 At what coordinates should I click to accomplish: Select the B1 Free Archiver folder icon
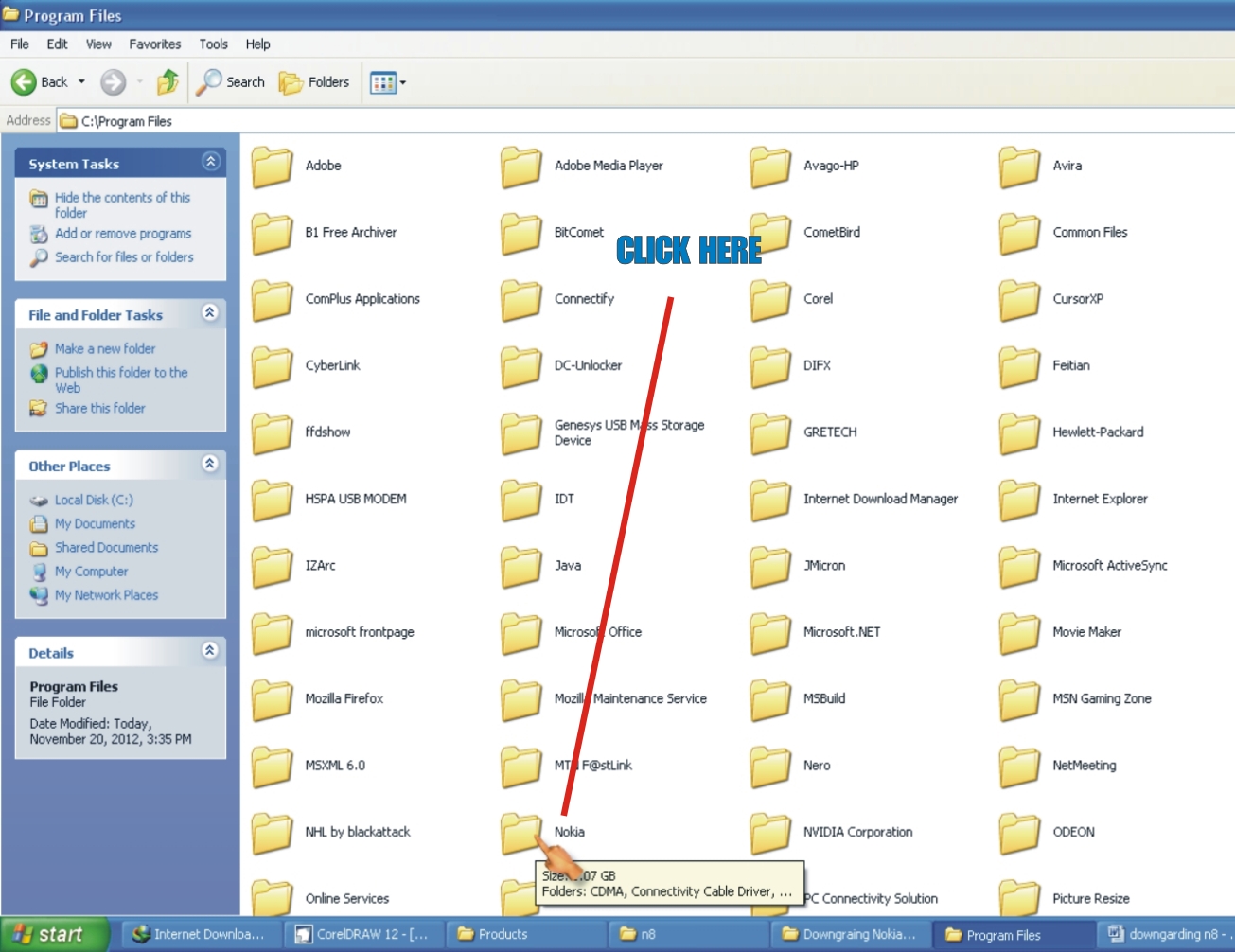coord(273,233)
